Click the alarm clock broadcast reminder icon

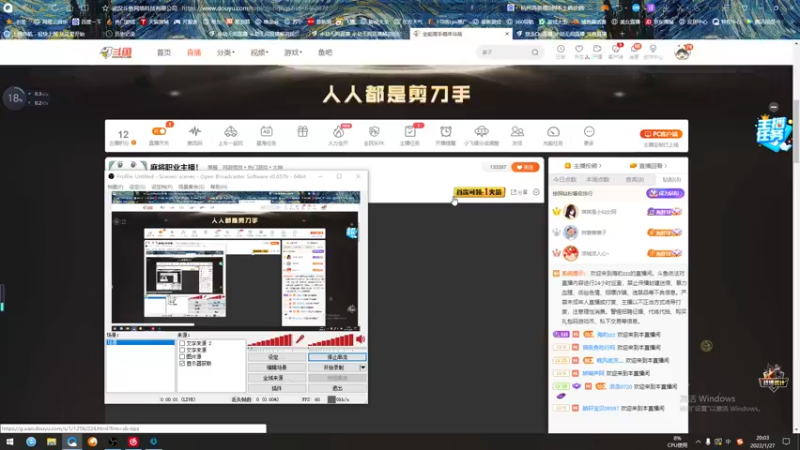point(445,132)
